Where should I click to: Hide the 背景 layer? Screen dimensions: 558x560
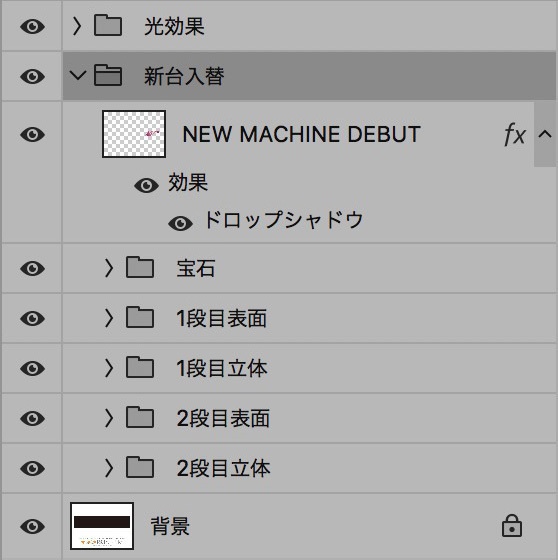33,526
